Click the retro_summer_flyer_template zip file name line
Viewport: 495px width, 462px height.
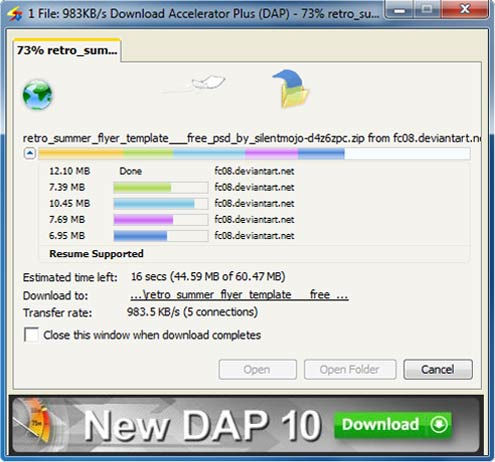pyautogui.click(x=252, y=138)
